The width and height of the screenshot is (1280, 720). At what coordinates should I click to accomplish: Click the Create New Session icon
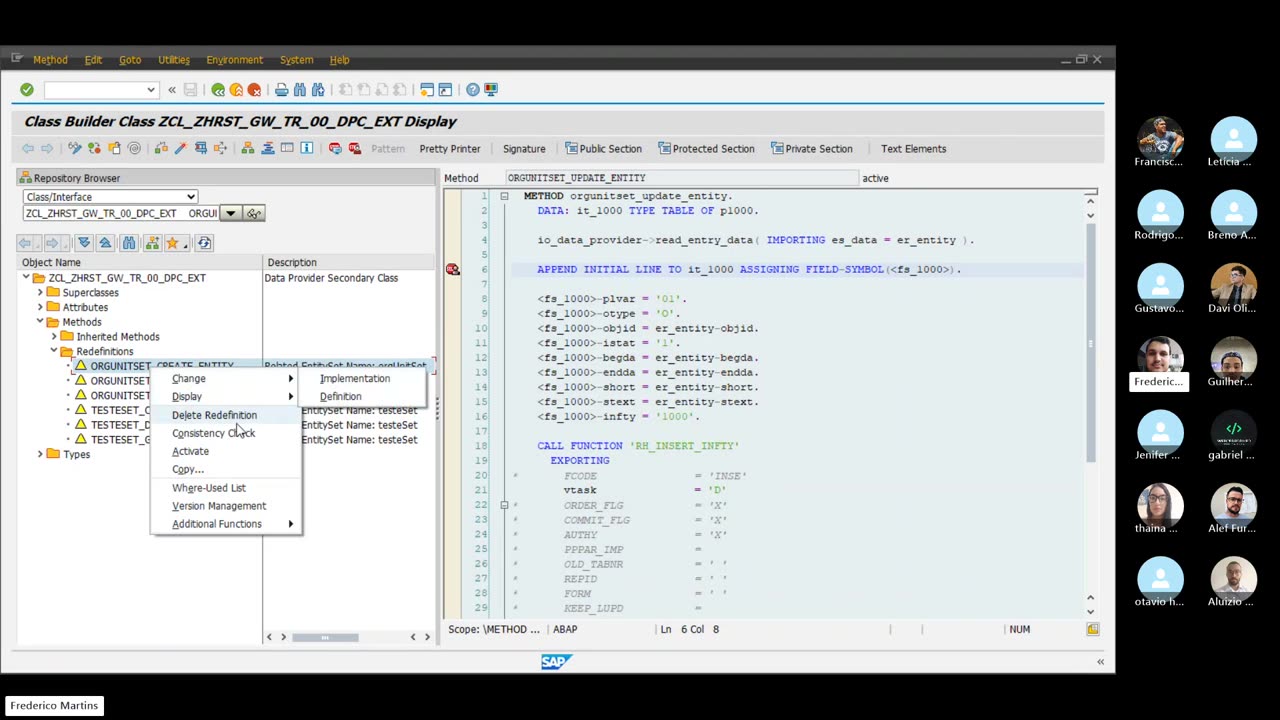pos(427,90)
